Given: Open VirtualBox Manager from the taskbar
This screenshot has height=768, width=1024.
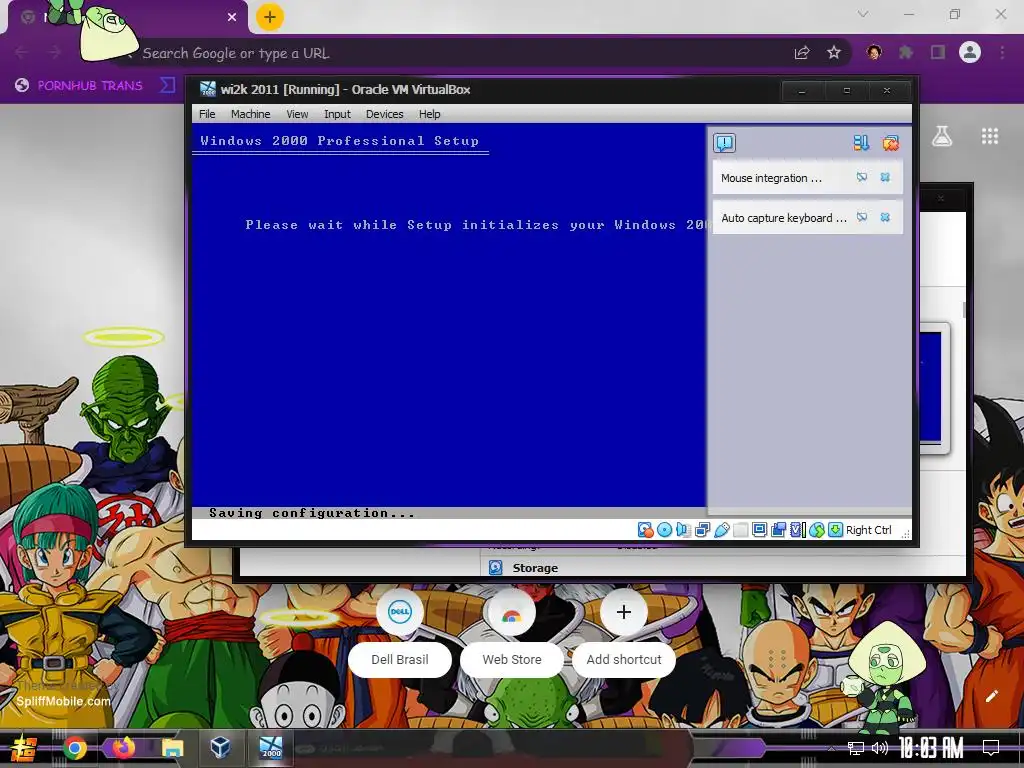Looking at the screenshot, I should click(x=220, y=746).
